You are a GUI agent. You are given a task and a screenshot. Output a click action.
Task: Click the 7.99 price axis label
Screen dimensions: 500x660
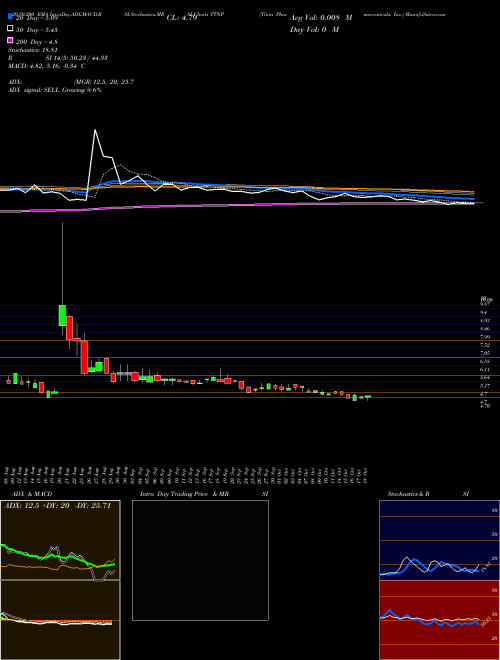tap(485, 337)
